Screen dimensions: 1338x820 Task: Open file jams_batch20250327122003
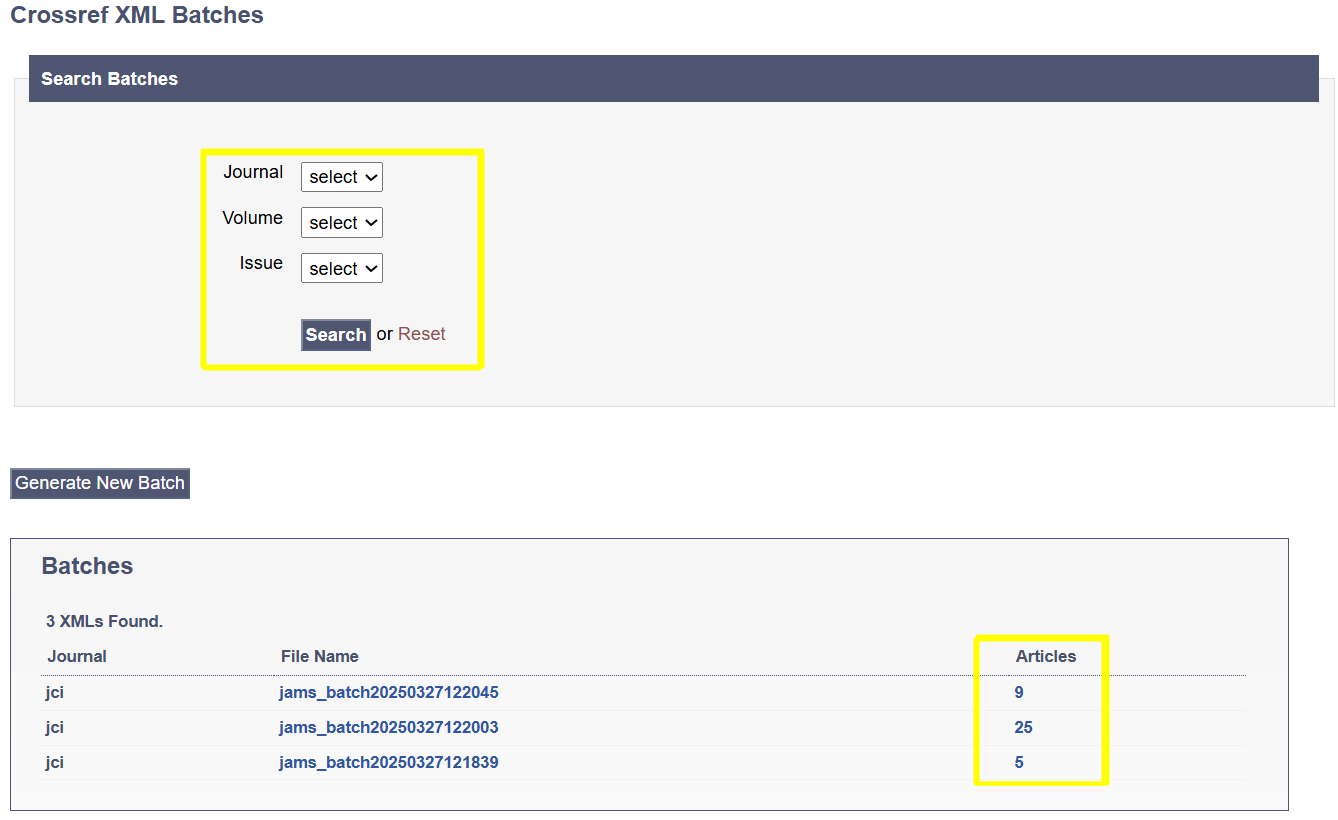(x=388, y=727)
